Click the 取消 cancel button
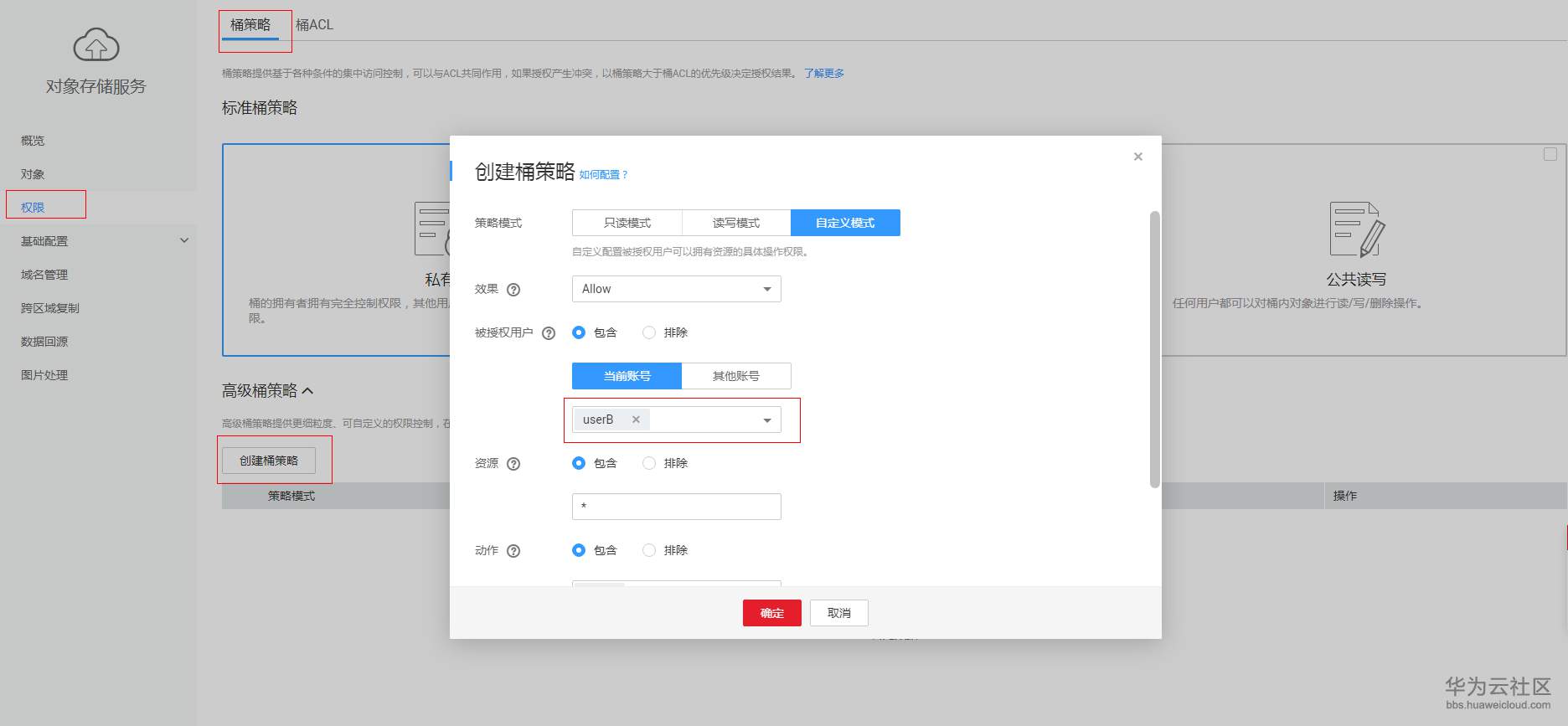The width and height of the screenshot is (1568, 726). pos(839,613)
